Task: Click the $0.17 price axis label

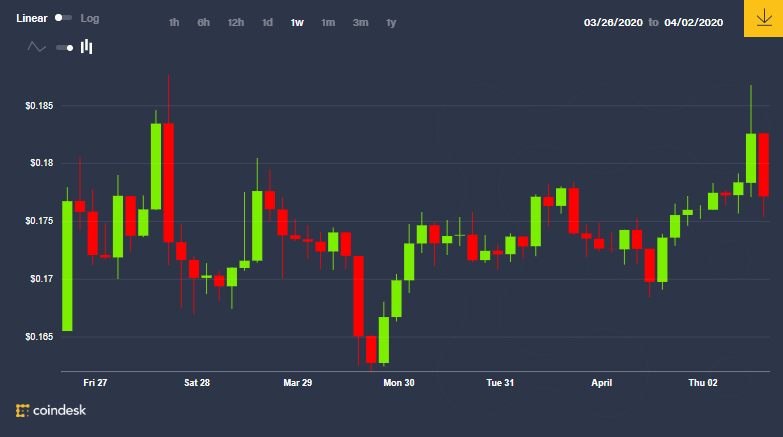Action: pos(41,279)
